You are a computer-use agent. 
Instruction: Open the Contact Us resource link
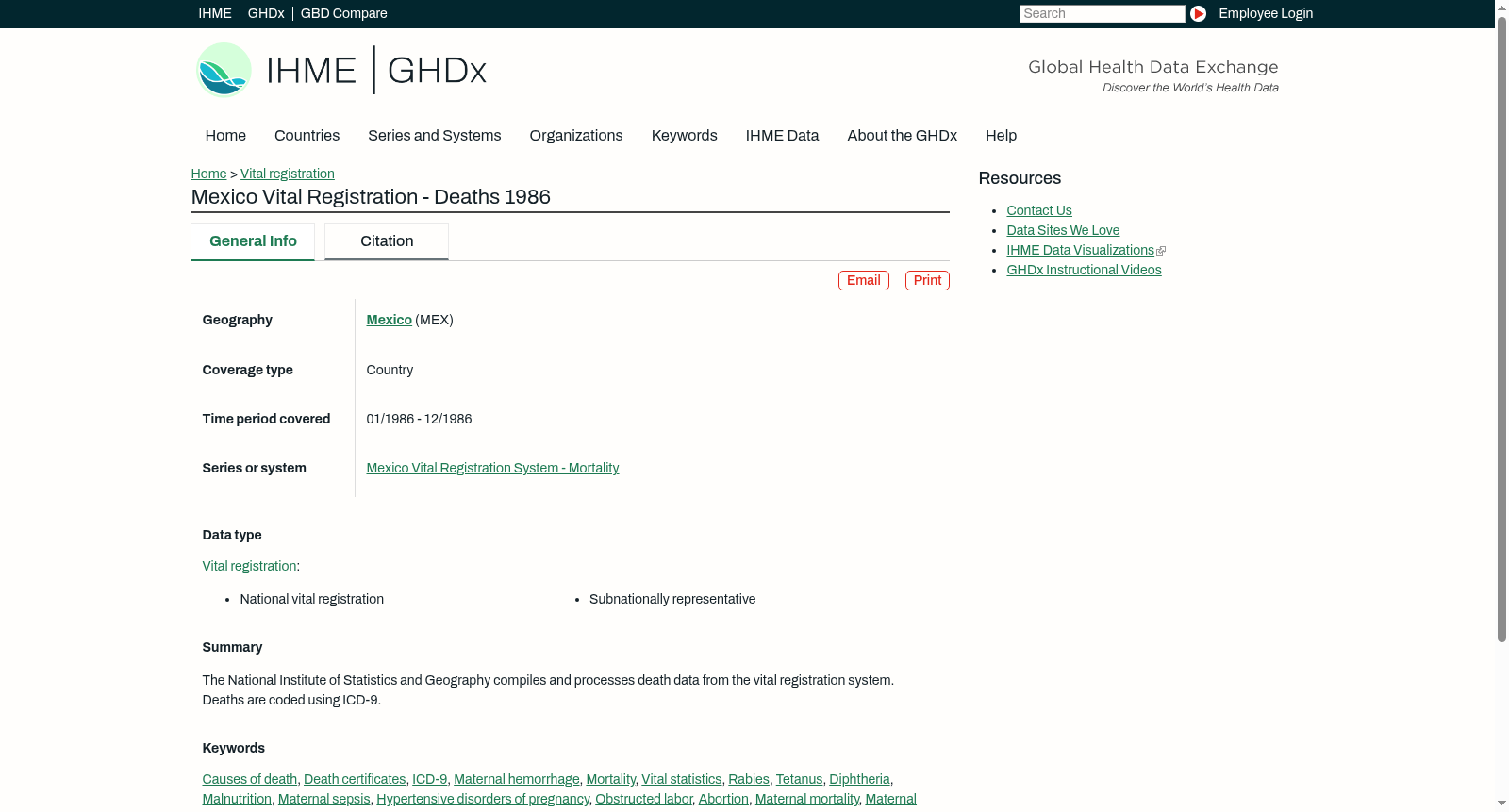[1039, 210]
